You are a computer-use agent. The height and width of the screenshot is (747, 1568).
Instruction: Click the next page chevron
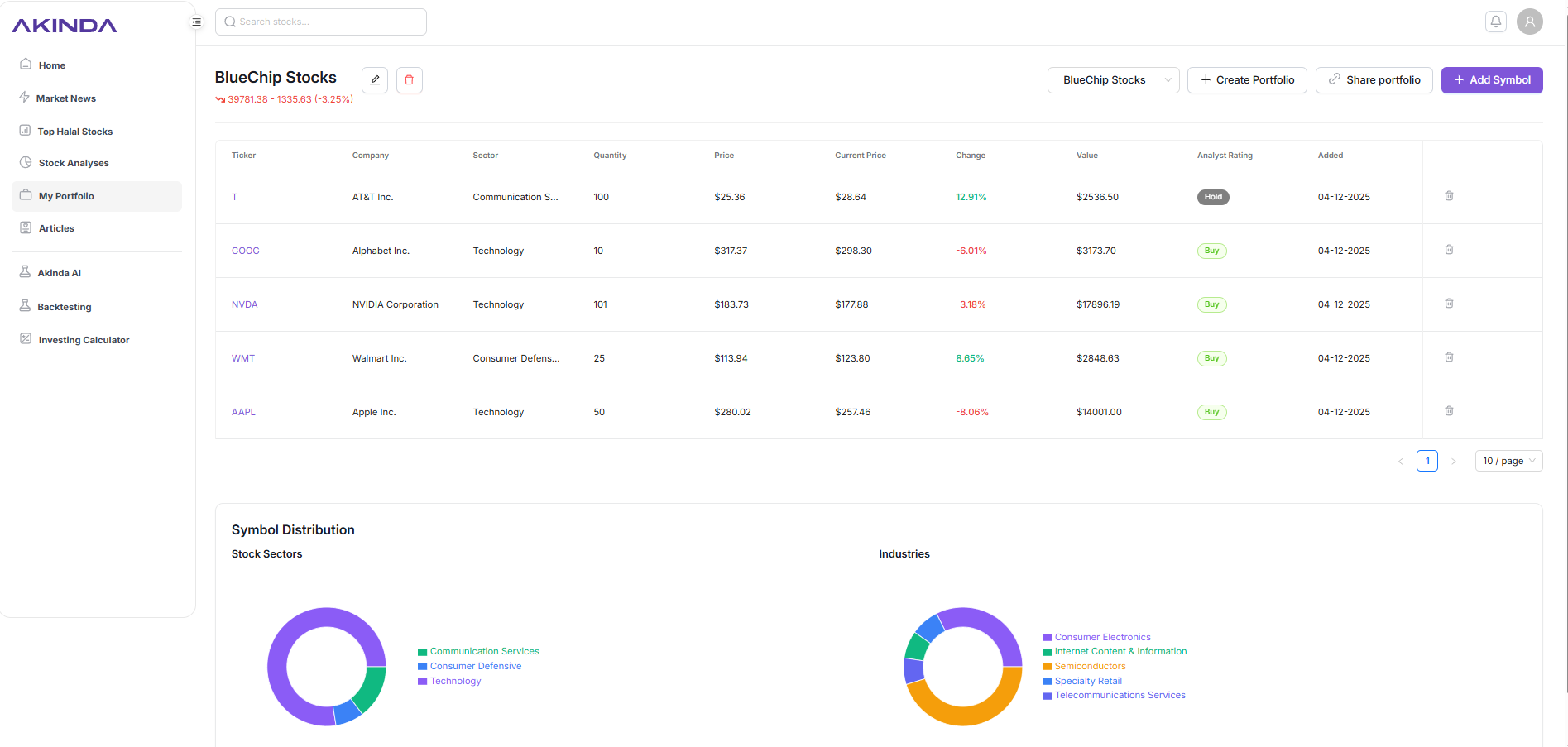[x=1454, y=461]
